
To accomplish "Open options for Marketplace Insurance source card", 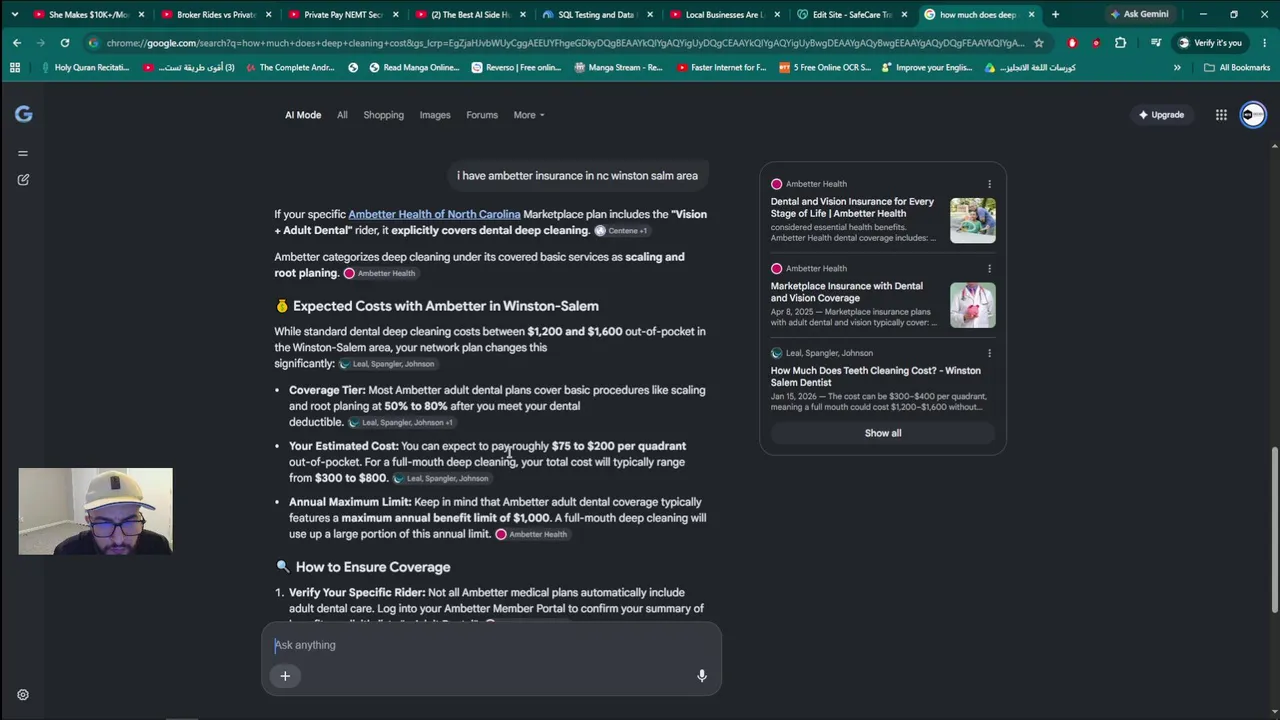I will click(989, 269).
